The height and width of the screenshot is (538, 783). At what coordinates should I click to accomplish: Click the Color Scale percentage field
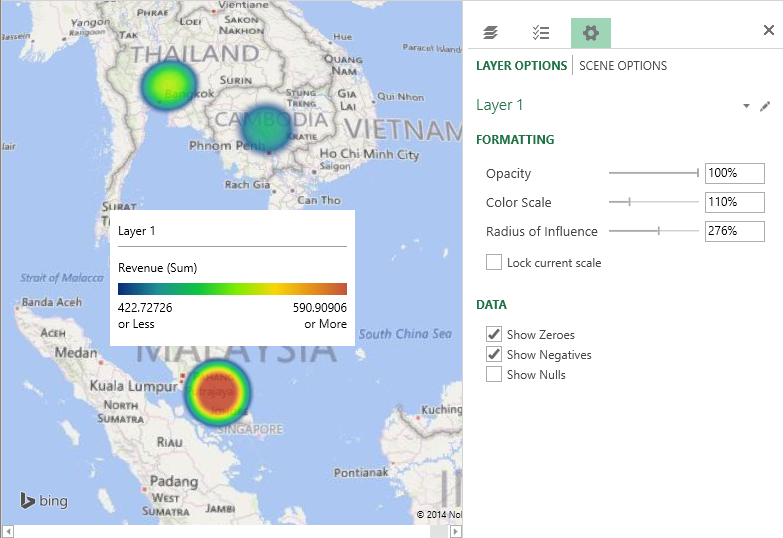[x=734, y=202]
